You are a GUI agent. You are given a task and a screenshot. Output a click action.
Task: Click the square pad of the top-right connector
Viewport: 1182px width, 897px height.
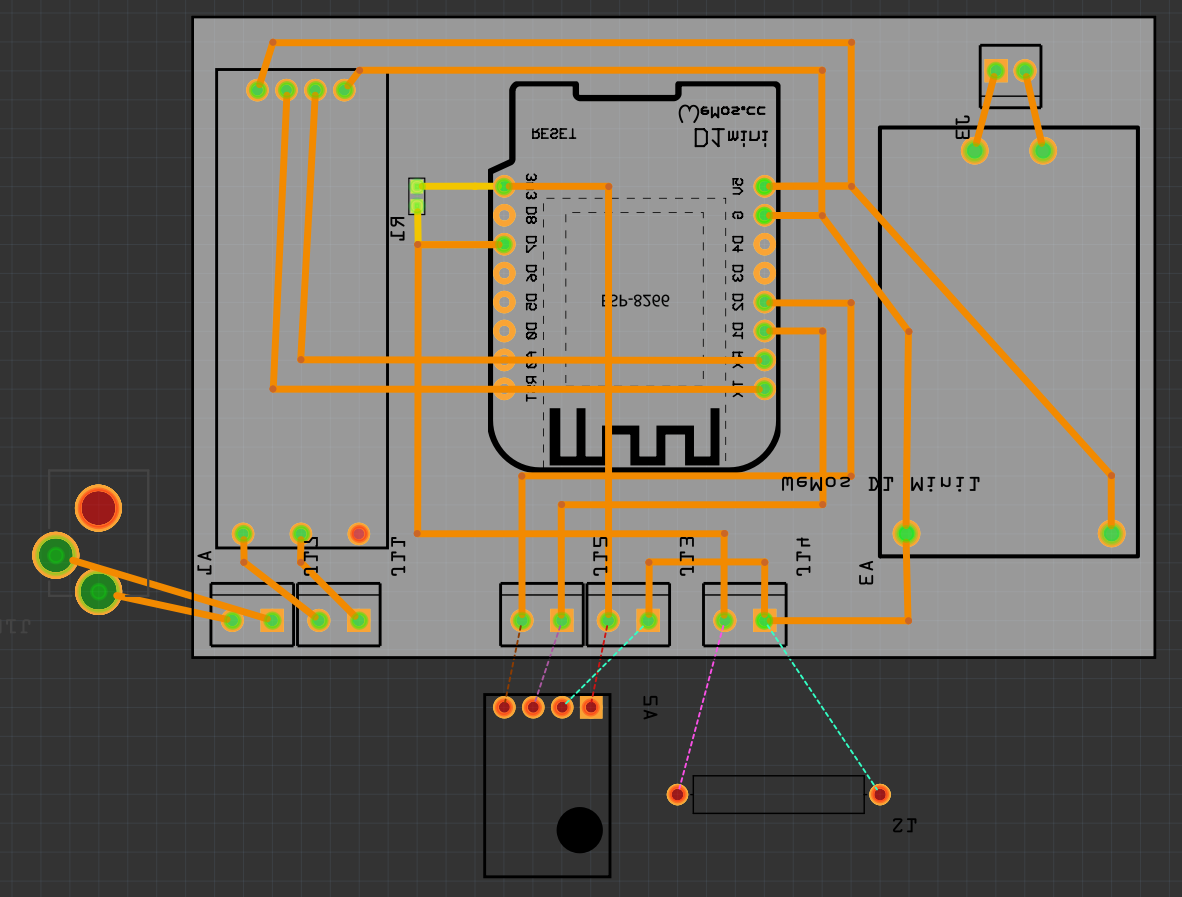pos(995,71)
